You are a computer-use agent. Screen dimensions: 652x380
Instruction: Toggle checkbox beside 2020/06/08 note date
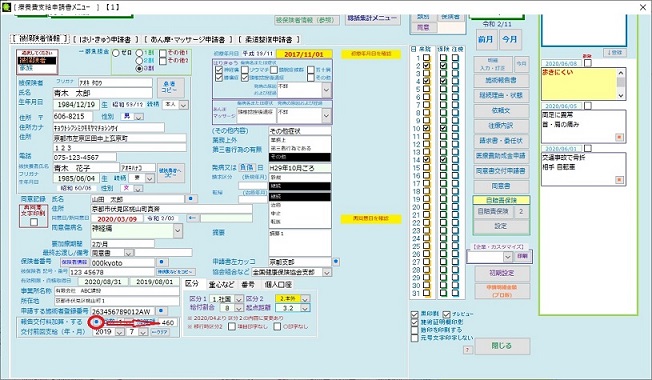pyautogui.click(x=588, y=63)
